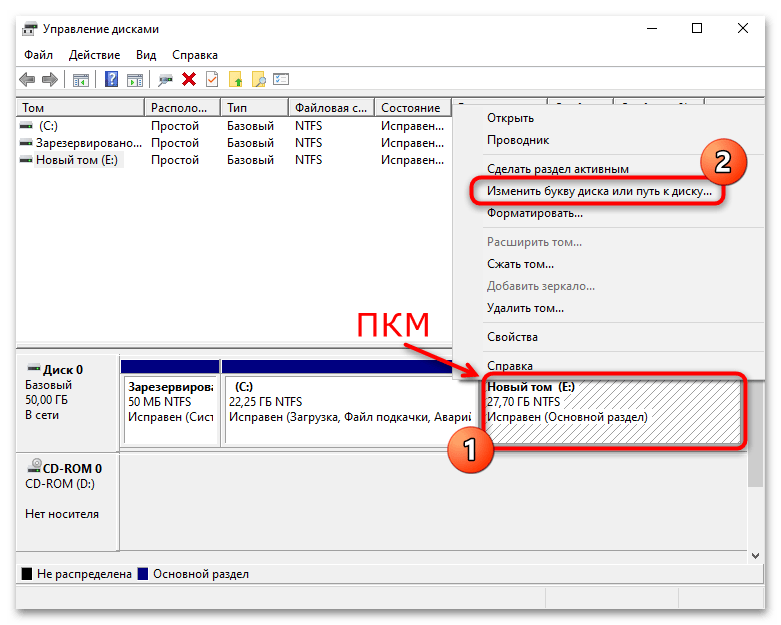Toggle the action pane toolbar icon

(x=134, y=80)
